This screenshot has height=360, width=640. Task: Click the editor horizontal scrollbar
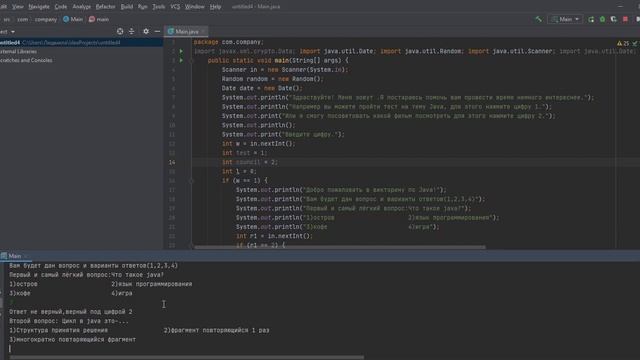[340, 247]
